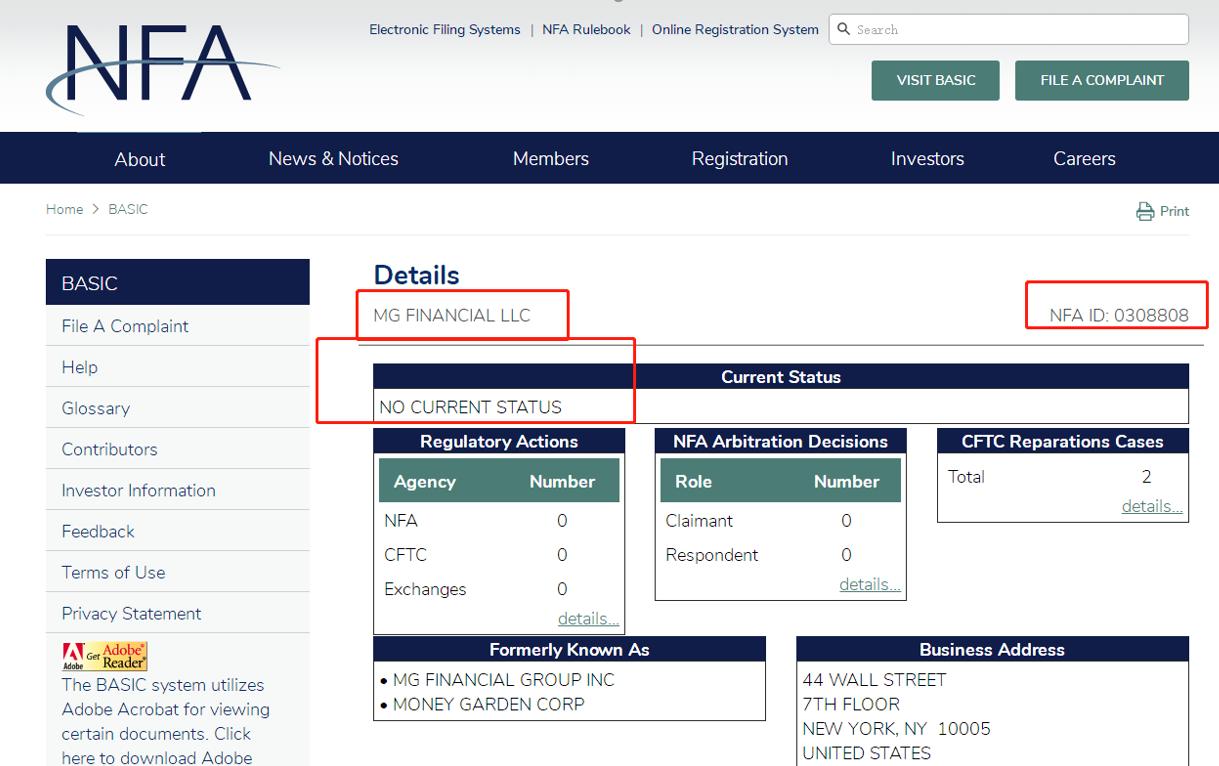Image resolution: width=1219 pixels, height=766 pixels.
Task: Click Current Status header bar
Action: [x=781, y=377]
